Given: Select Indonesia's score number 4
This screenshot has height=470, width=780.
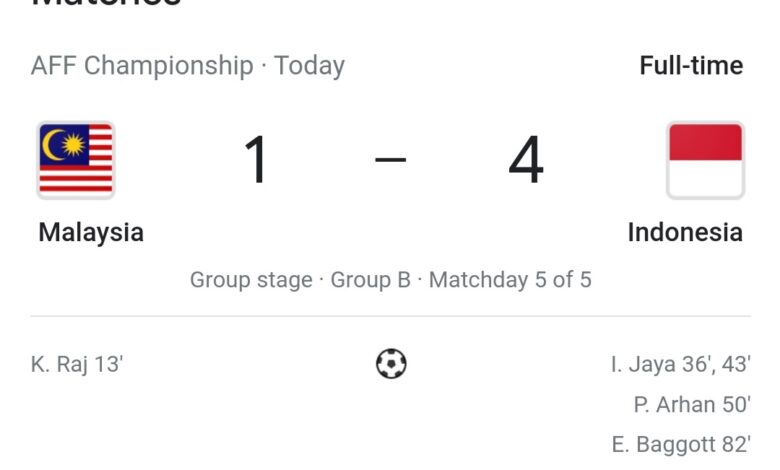Looking at the screenshot, I should (x=526, y=160).
